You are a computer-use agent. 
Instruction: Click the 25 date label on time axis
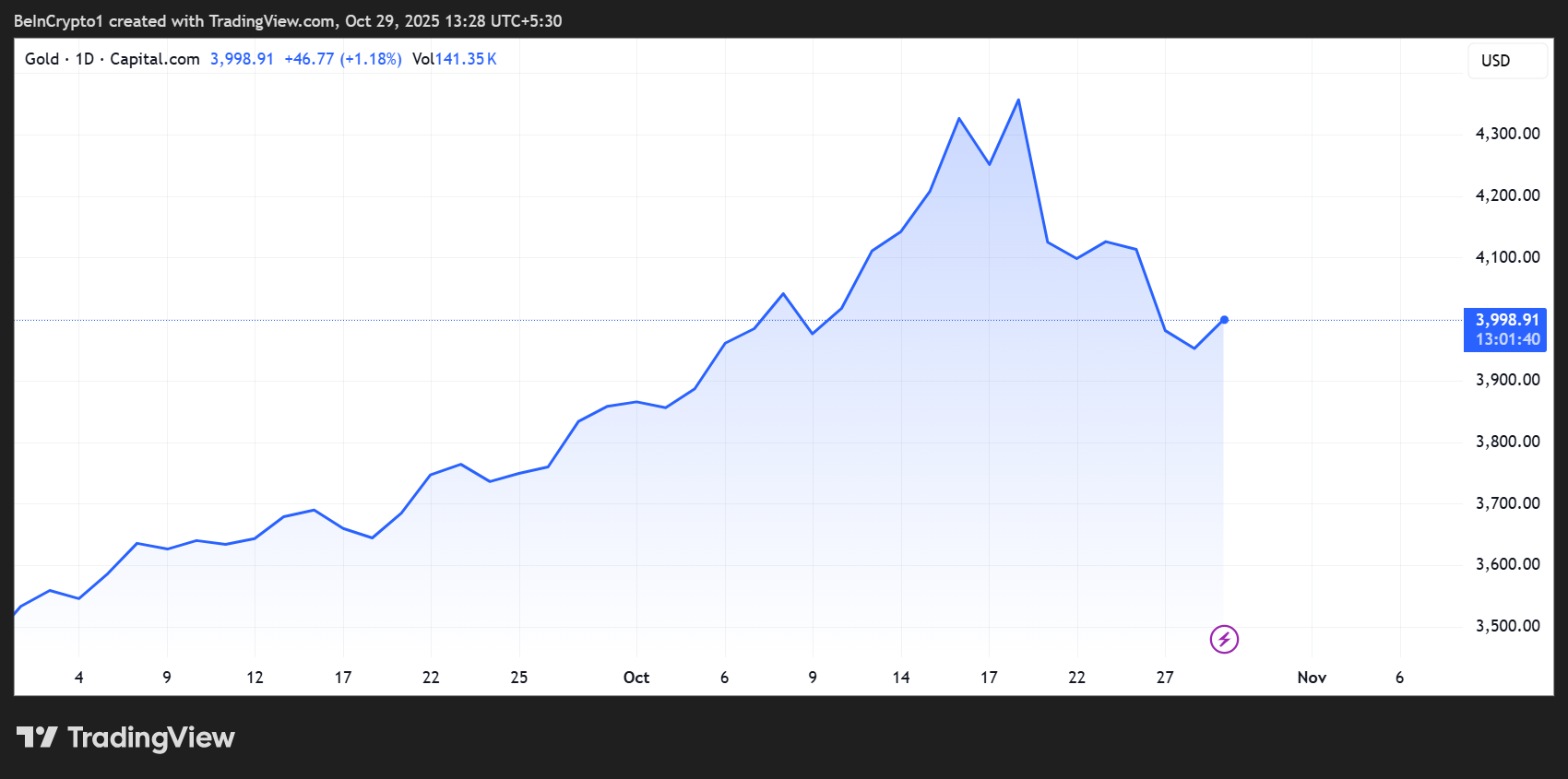(x=519, y=678)
